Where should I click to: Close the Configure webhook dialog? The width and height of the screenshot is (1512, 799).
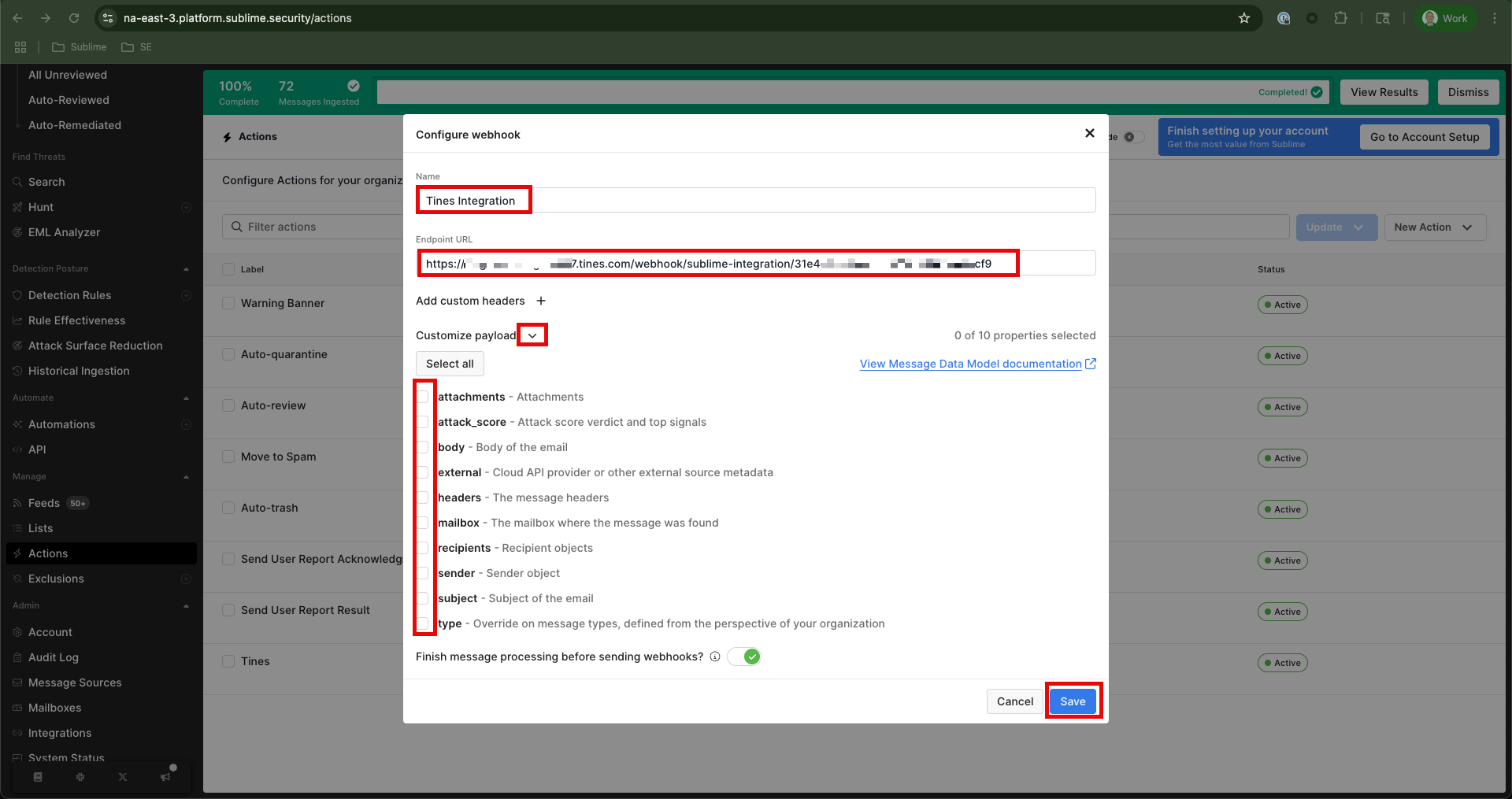point(1090,133)
